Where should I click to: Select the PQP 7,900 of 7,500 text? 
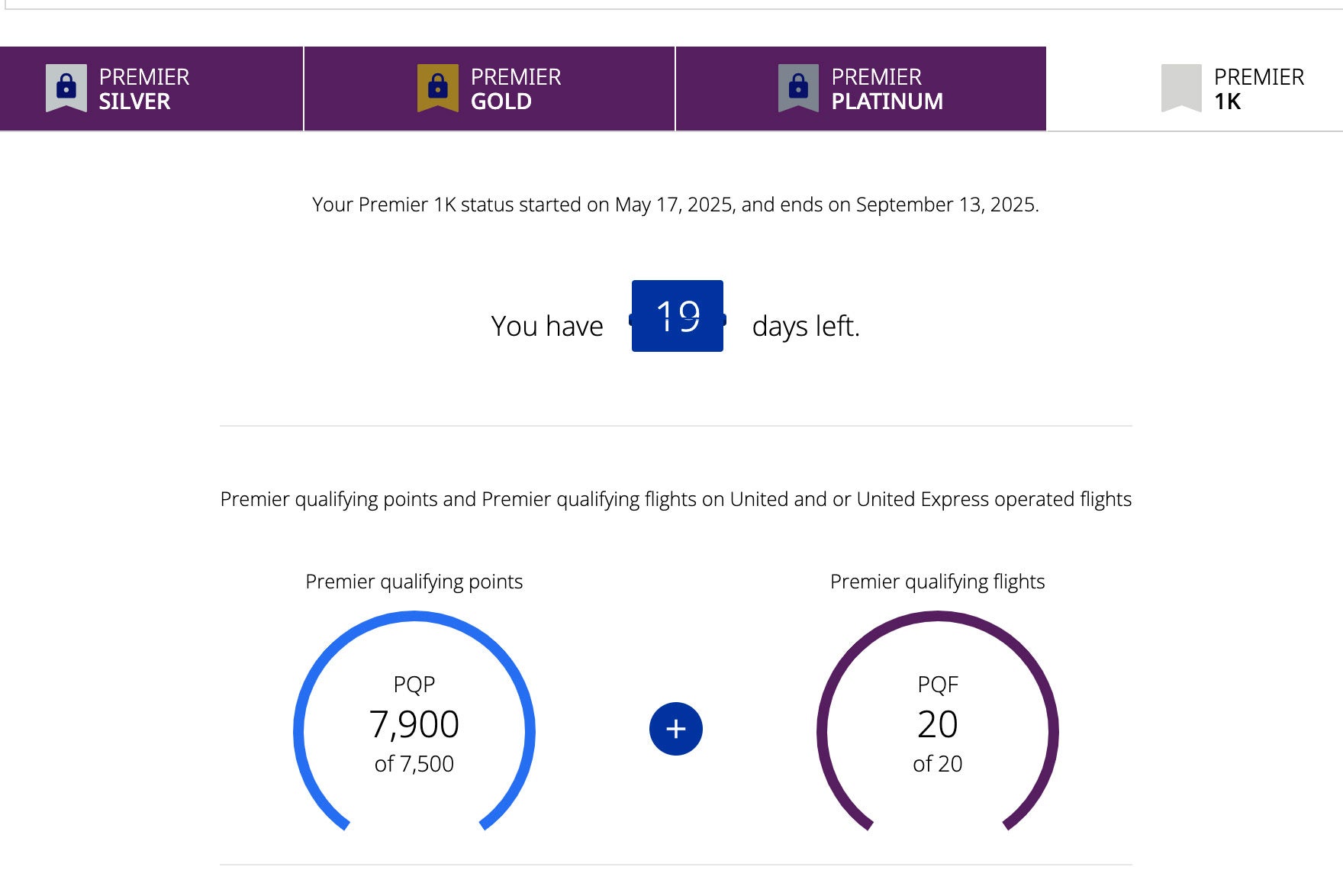tap(414, 724)
